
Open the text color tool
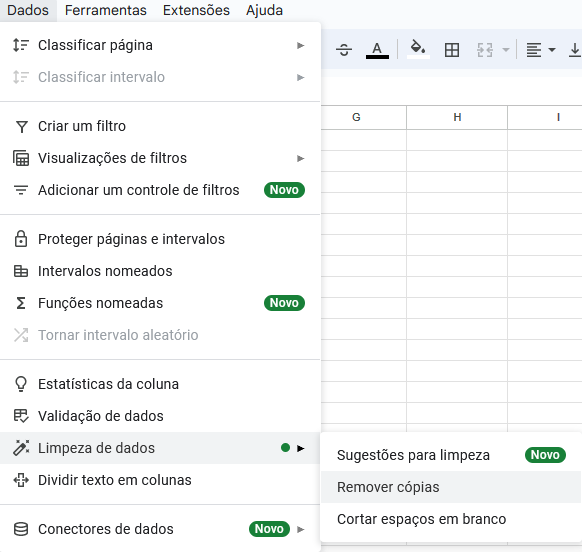tap(377, 50)
